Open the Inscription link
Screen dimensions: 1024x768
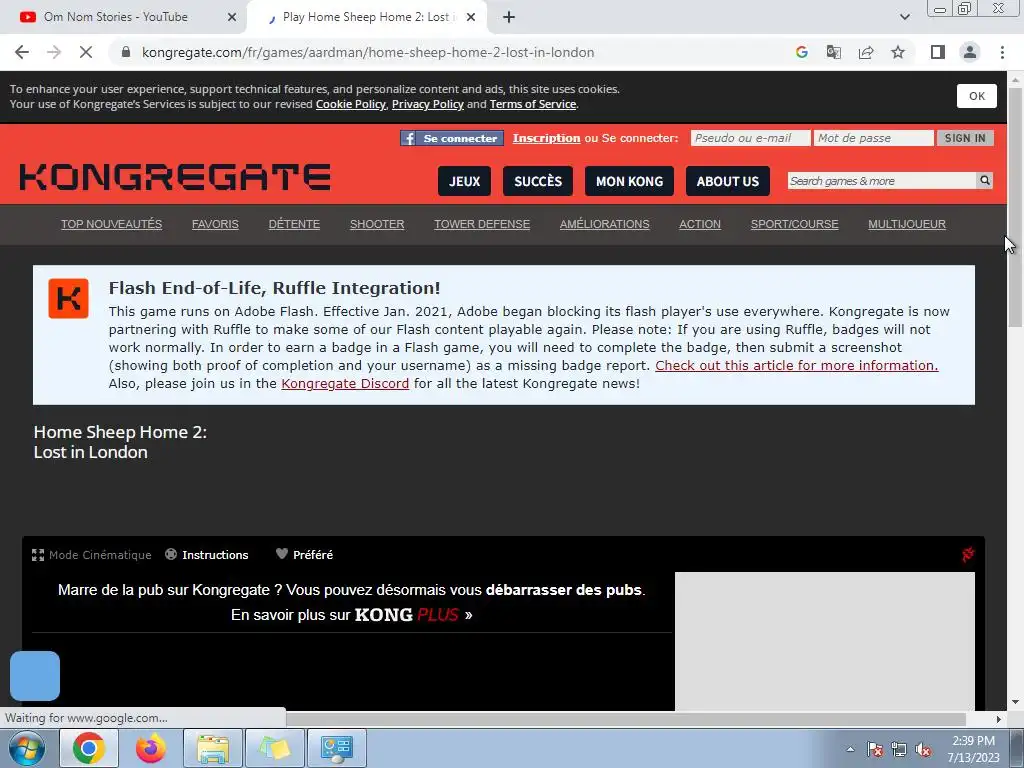coord(546,138)
